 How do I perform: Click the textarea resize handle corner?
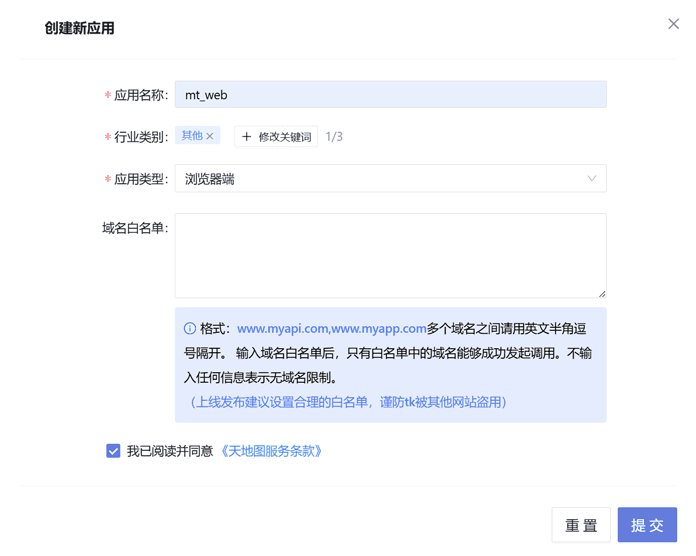[601, 293]
